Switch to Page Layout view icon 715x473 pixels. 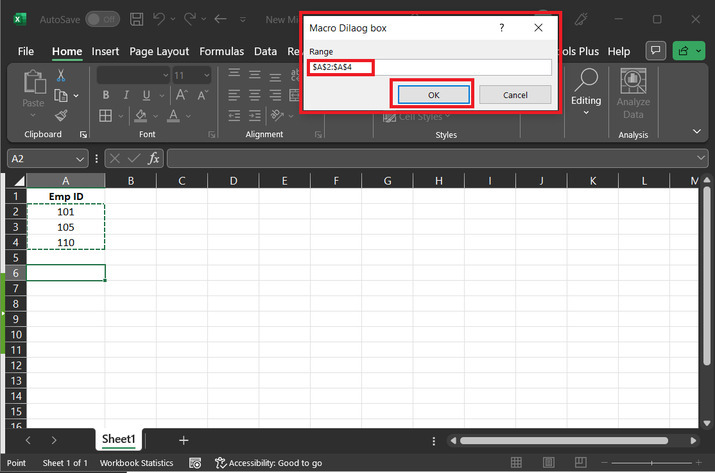[548, 463]
